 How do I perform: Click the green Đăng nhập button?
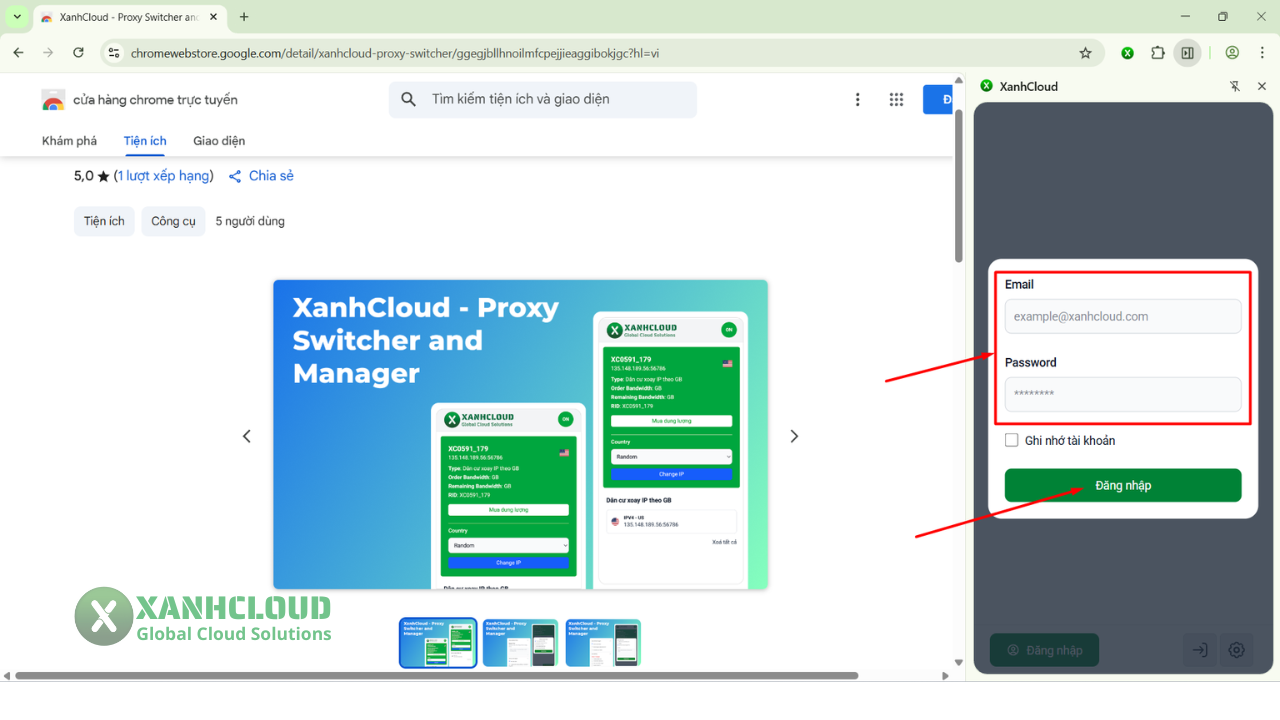tap(1123, 485)
